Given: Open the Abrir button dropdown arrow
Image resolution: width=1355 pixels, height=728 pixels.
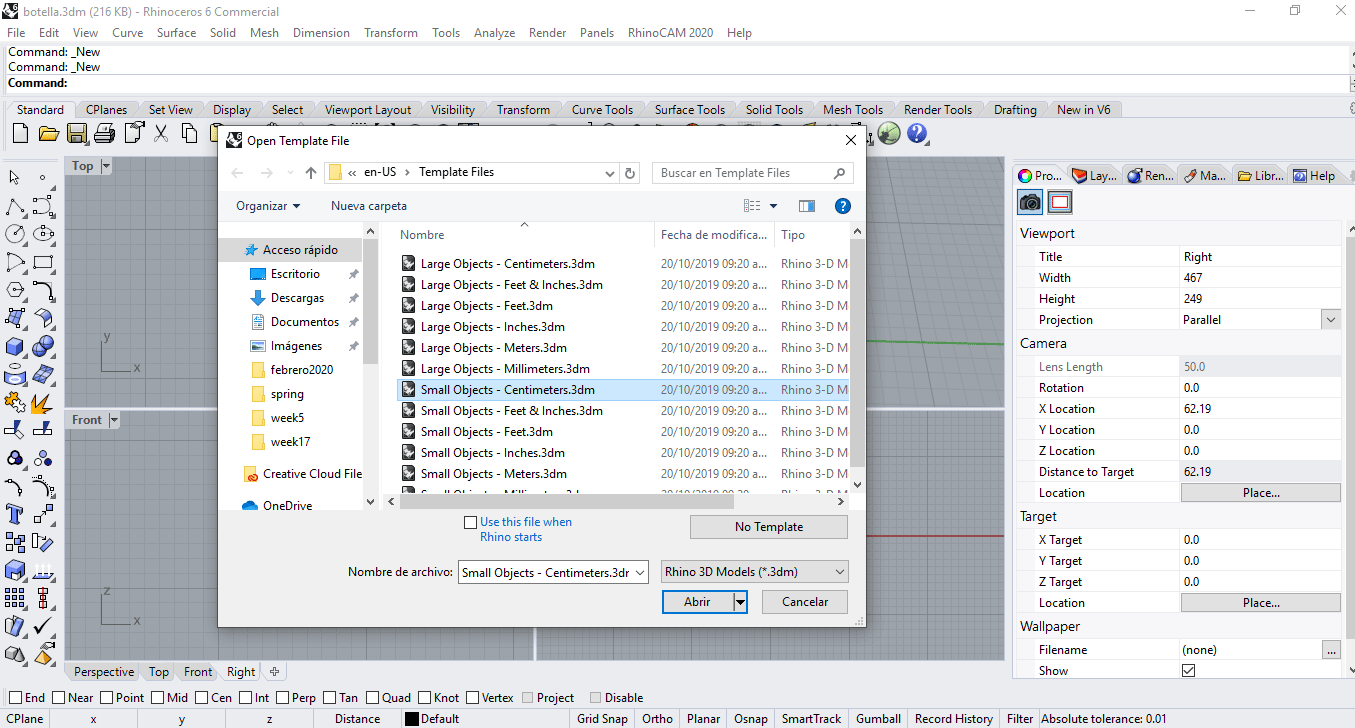Looking at the screenshot, I should pyautogui.click(x=740, y=602).
